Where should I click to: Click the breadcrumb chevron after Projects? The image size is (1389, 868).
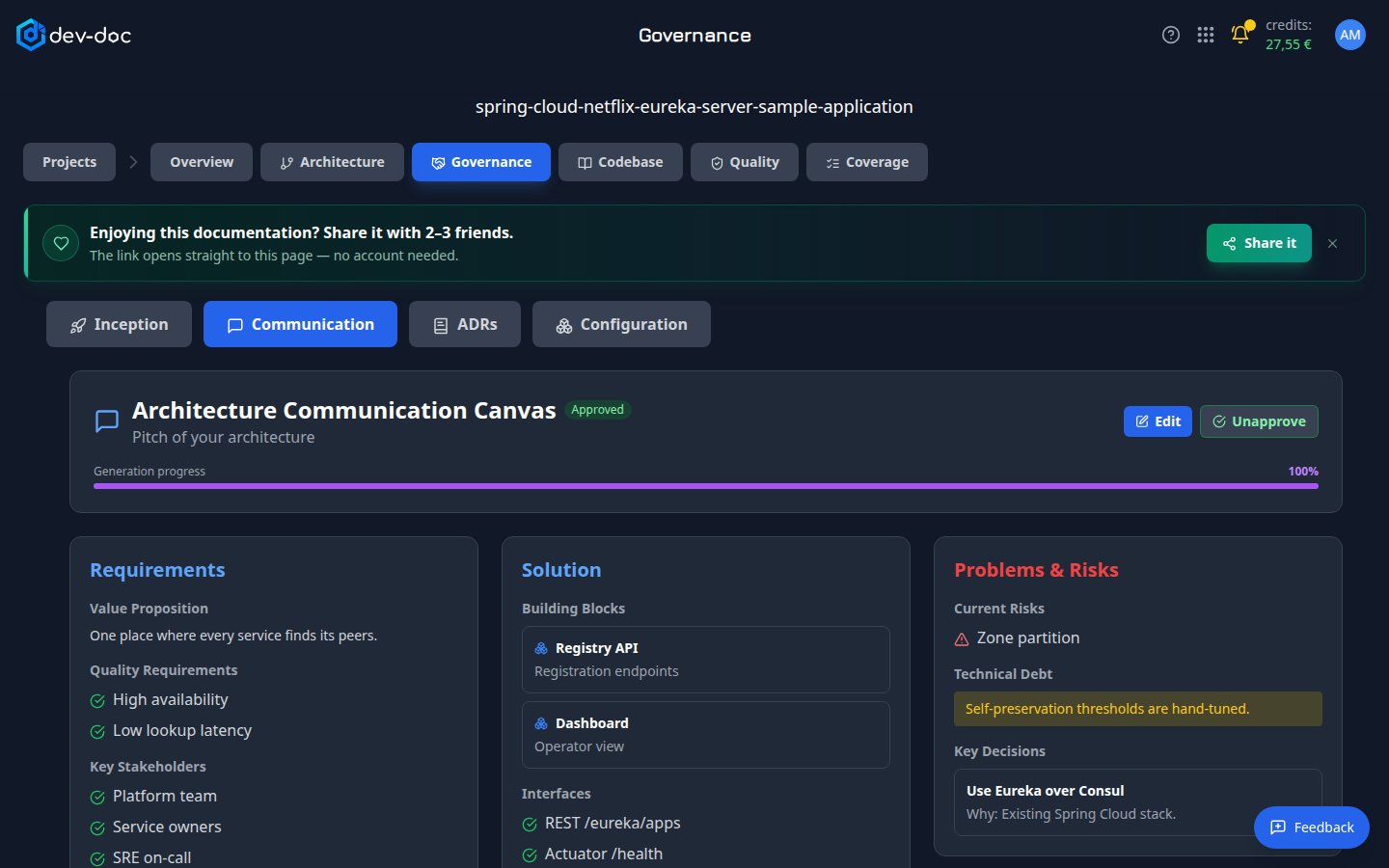pyautogui.click(x=133, y=162)
